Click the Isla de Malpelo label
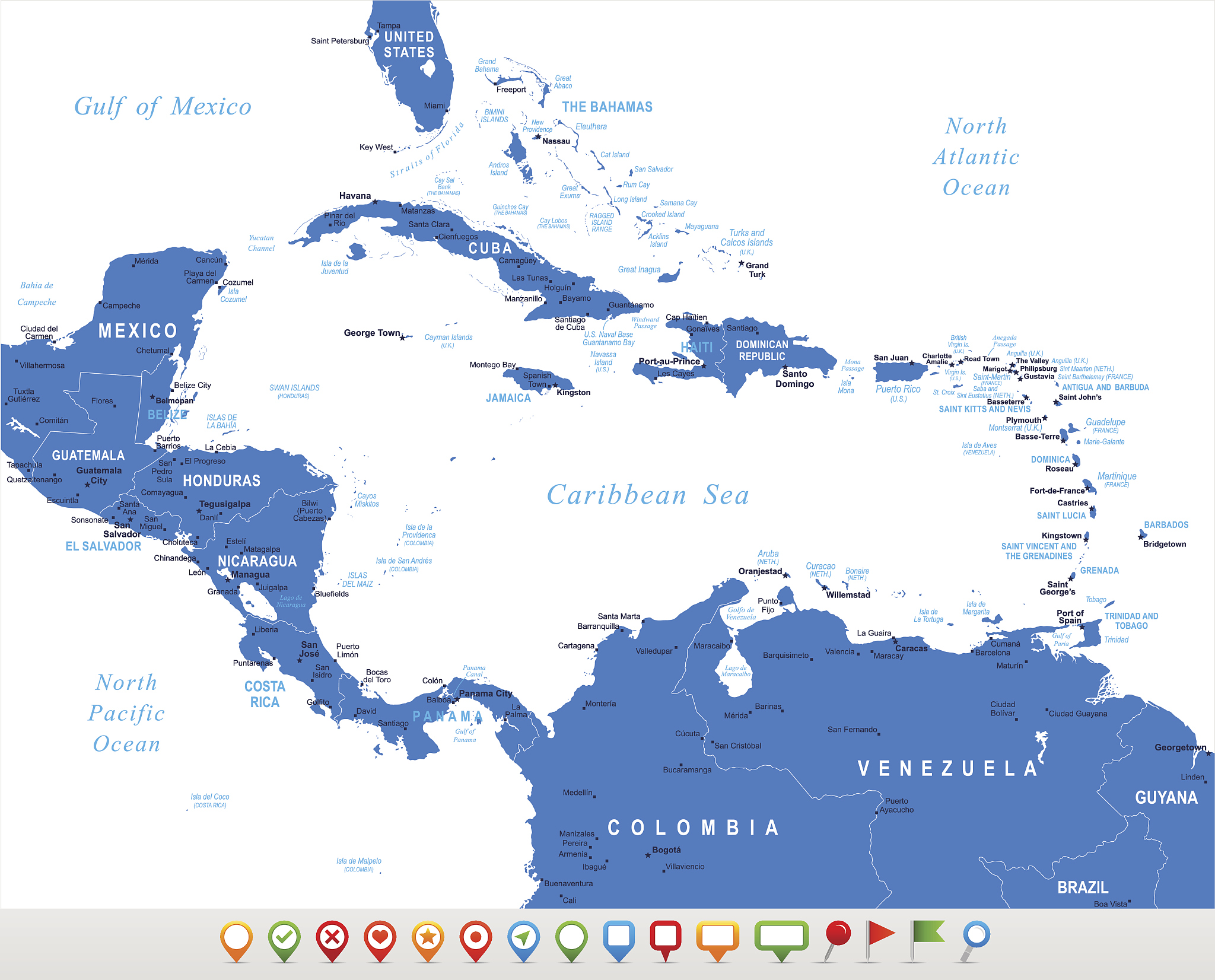 click(359, 861)
